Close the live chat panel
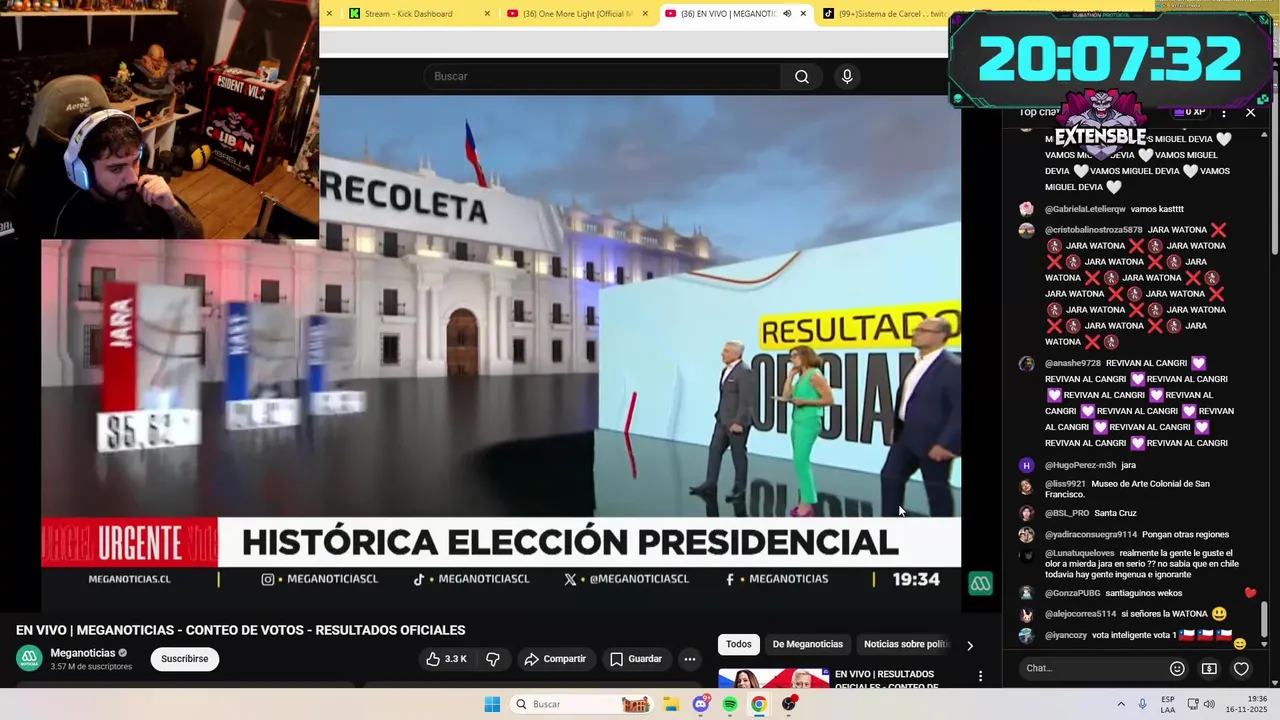Screen dimensions: 1280x720 [x=1250, y=113]
